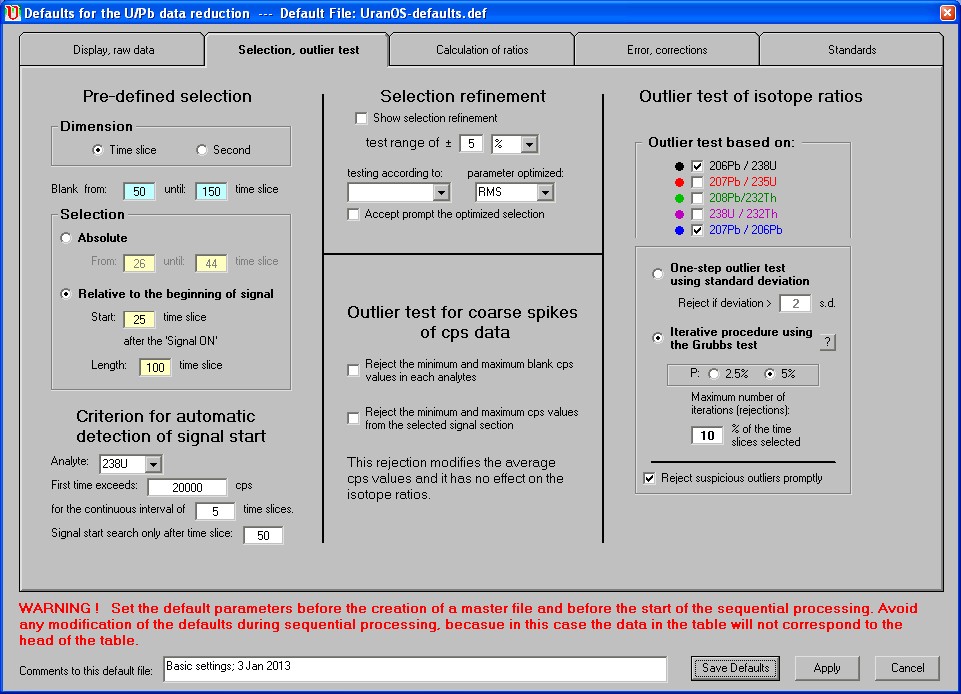Screen dimensions: 961x694
Task: Open the Standards tab
Action: (x=852, y=50)
